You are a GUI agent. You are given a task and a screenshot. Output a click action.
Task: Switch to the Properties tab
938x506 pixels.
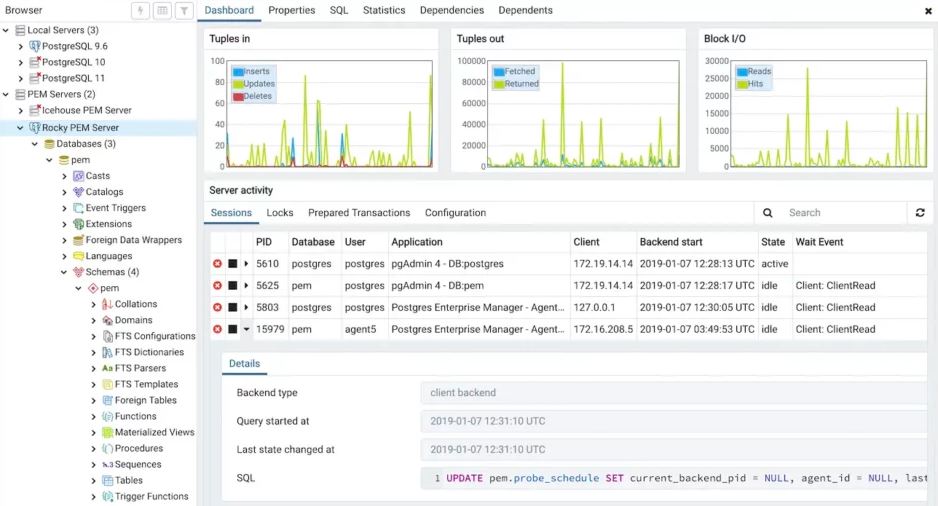click(291, 10)
